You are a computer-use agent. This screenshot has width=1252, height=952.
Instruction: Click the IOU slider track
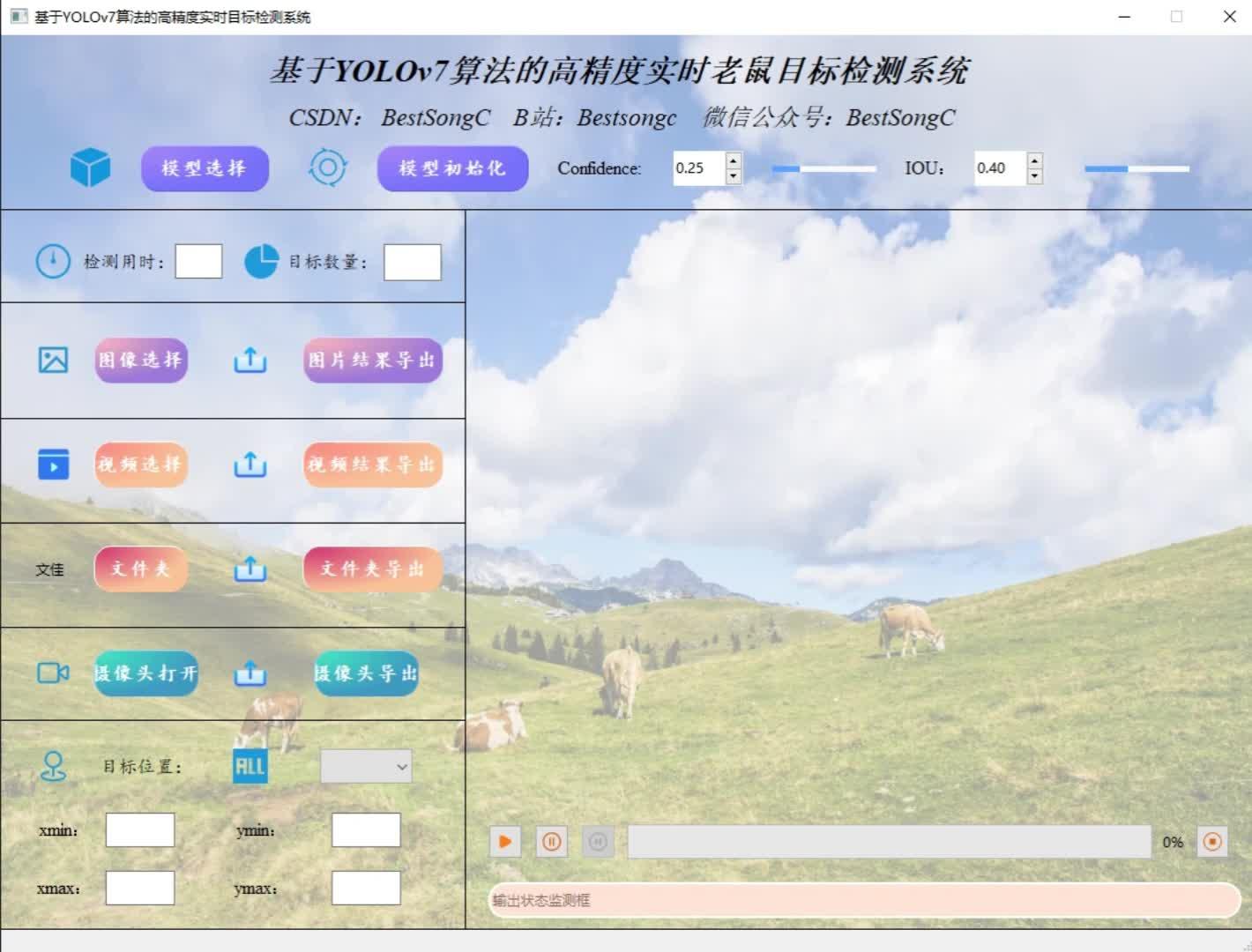coord(1136,167)
